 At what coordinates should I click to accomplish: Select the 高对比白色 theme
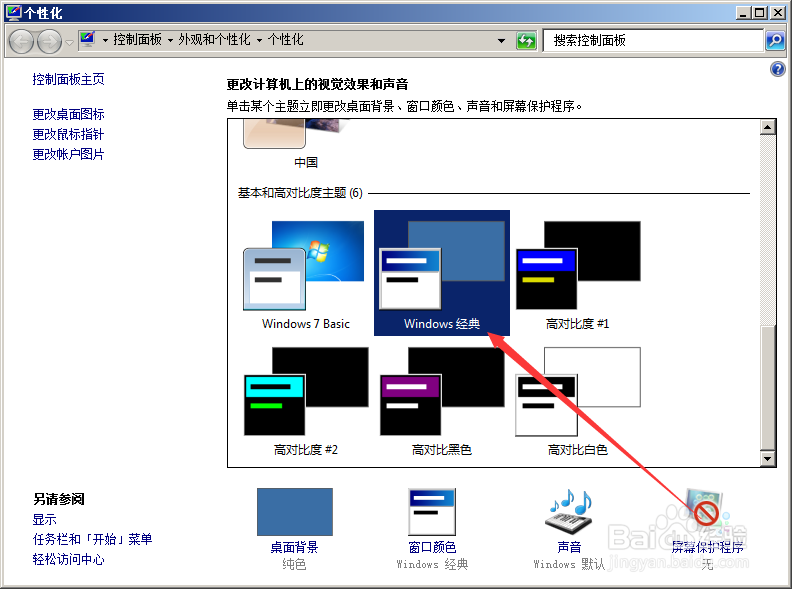point(577,399)
